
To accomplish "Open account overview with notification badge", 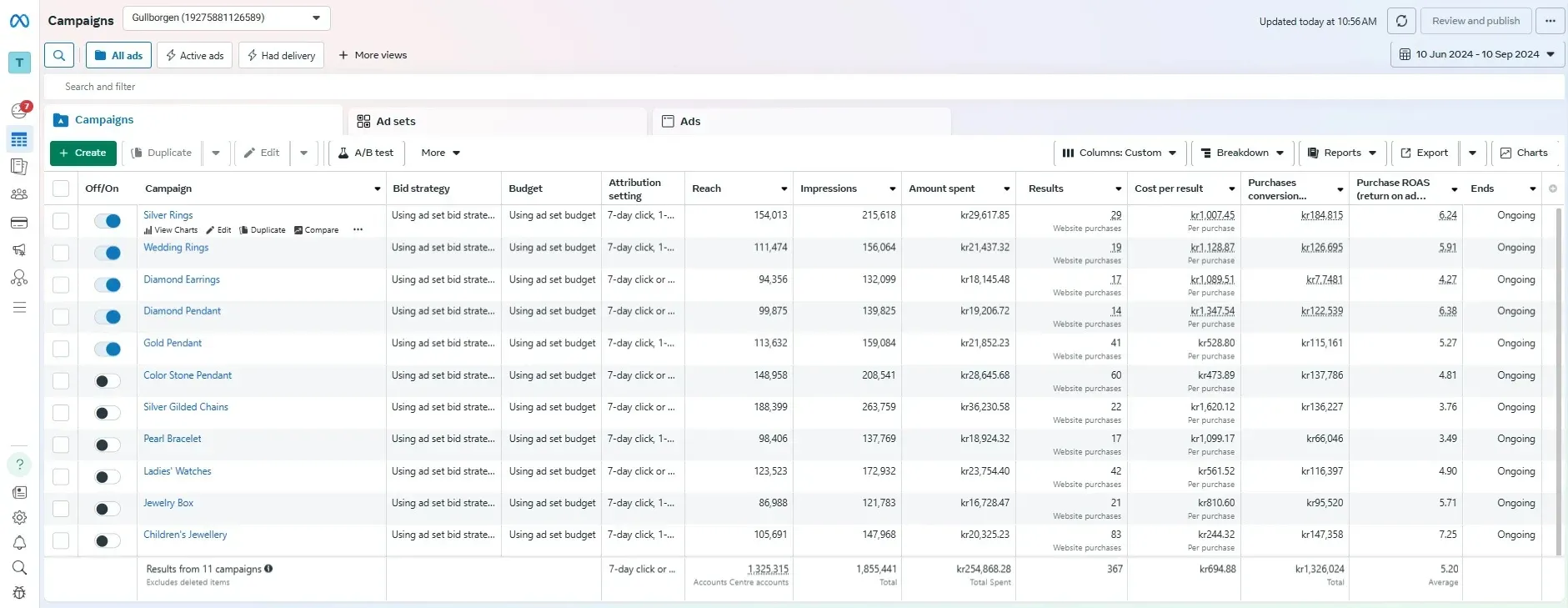I will (19, 110).
